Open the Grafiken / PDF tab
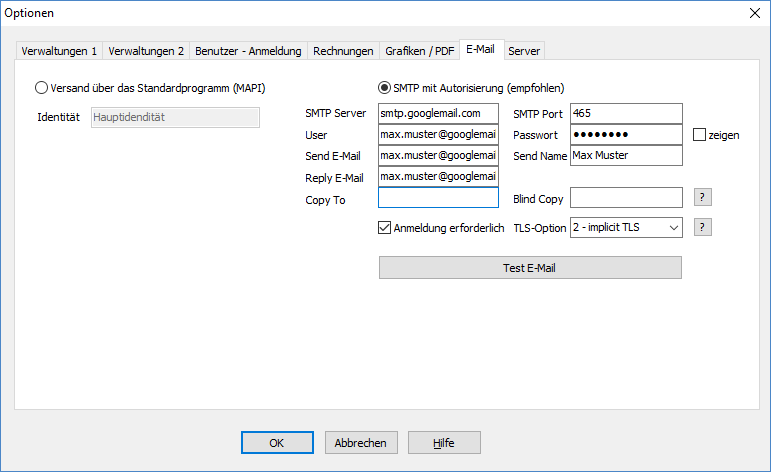 419,51
